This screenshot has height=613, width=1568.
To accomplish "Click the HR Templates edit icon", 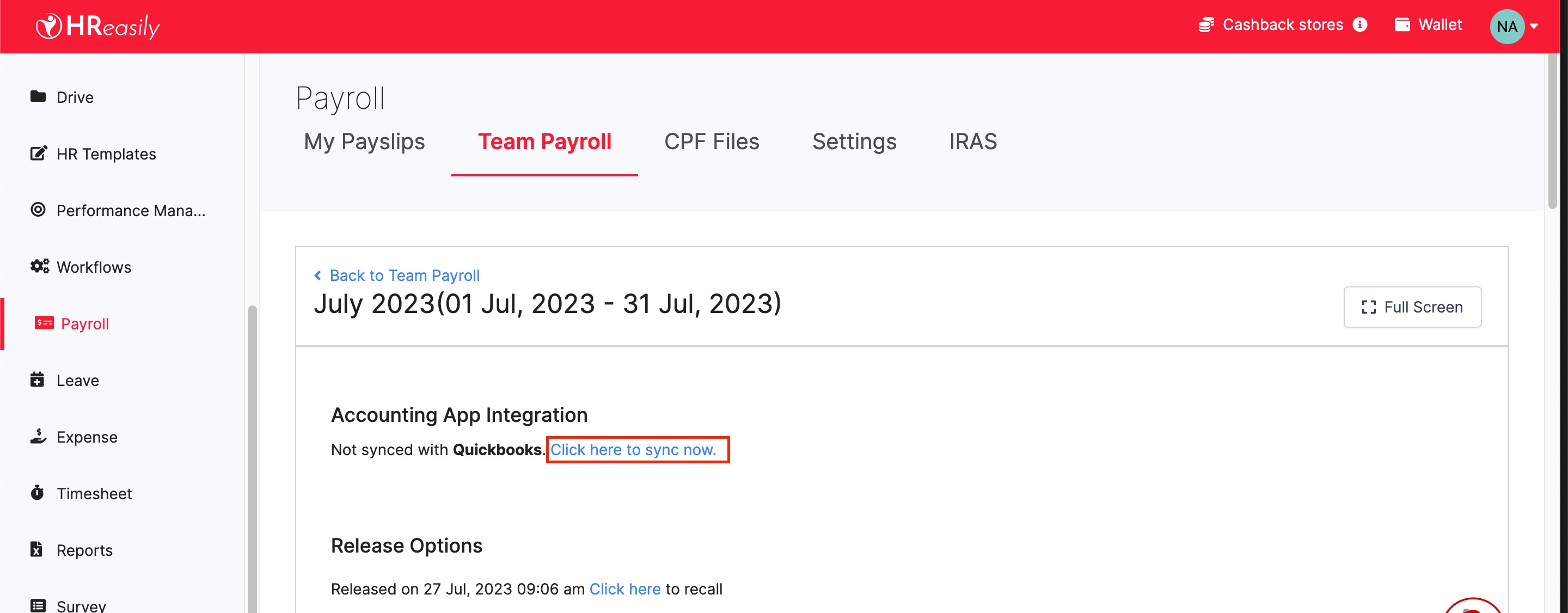I will (38, 153).
